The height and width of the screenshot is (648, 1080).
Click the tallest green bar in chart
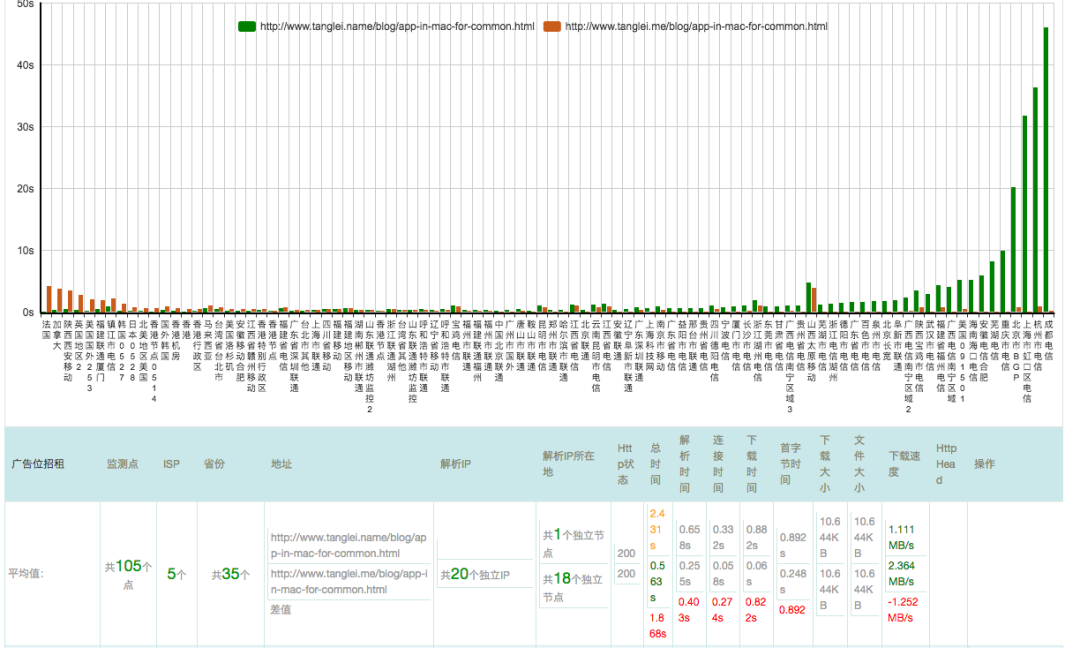1046,170
